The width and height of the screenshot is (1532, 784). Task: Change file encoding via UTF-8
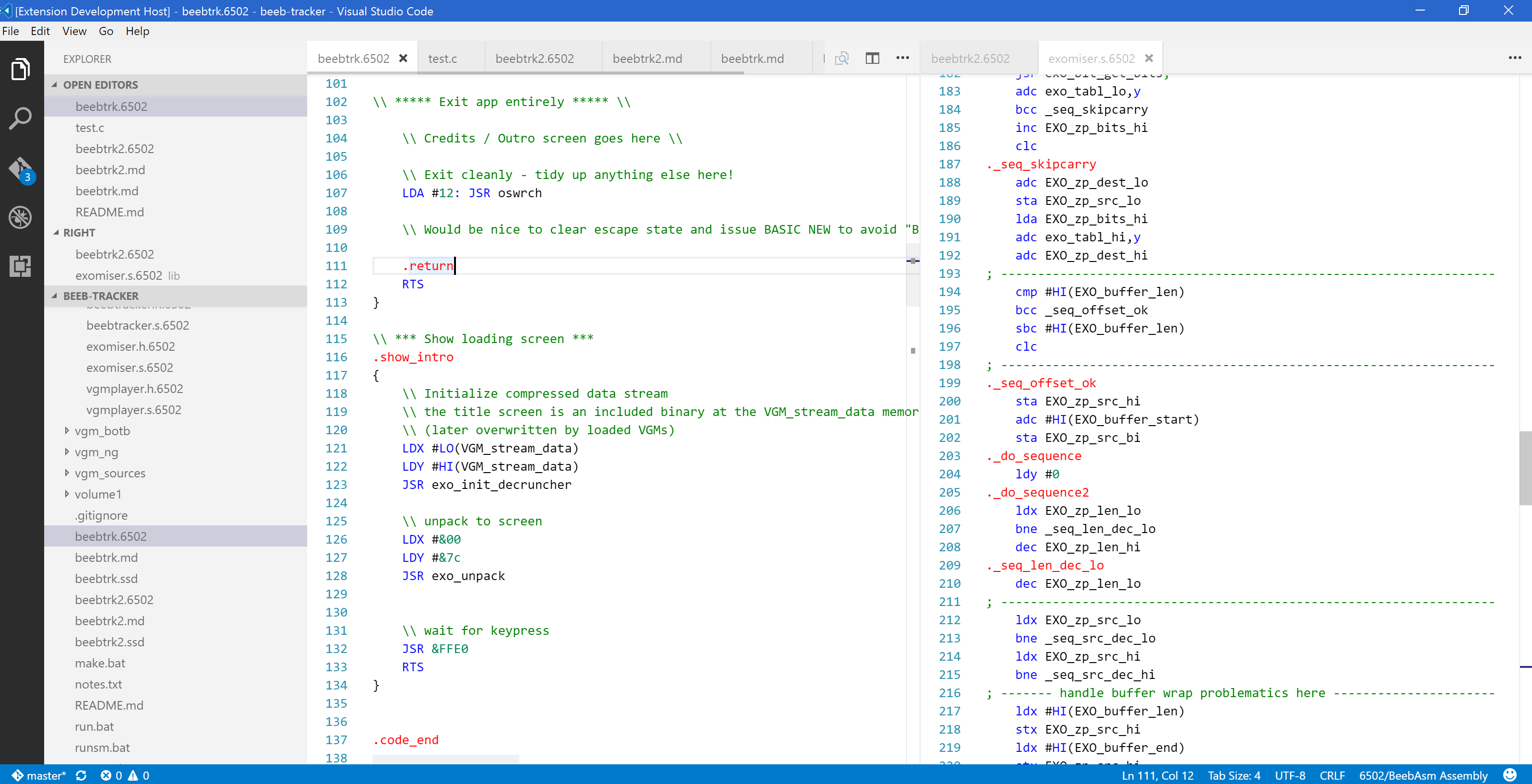(x=1289, y=775)
